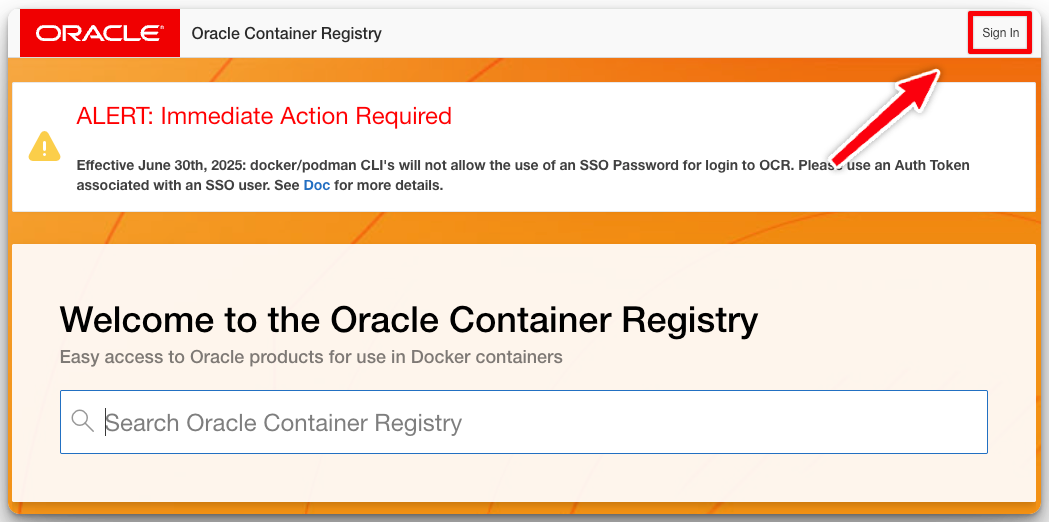Click the Oracle Container Registry header title
Viewport: 1049px width, 522px height.
pyautogui.click(x=286, y=33)
